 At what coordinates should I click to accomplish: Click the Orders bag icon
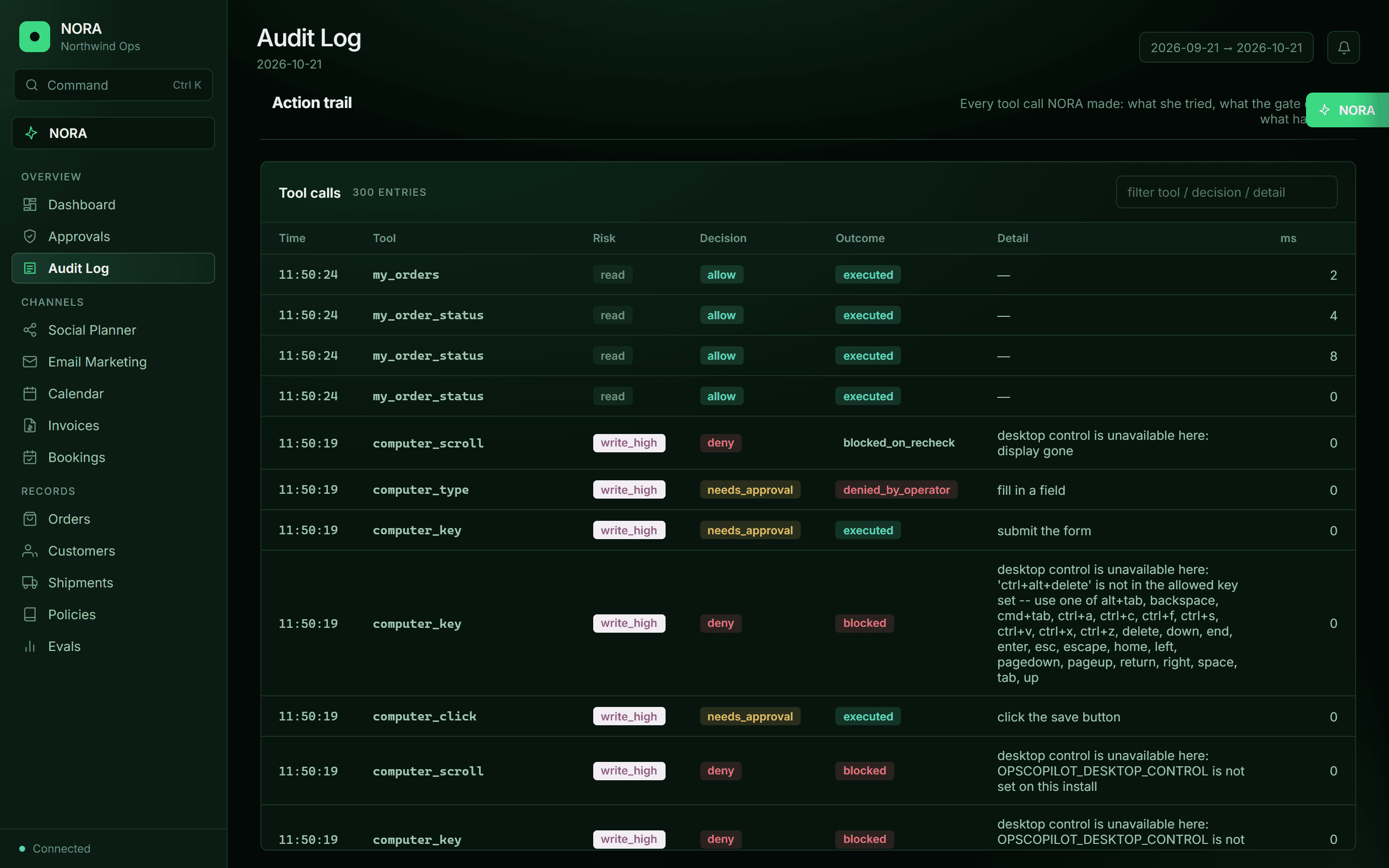pyautogui.click(x=30, y=519)
